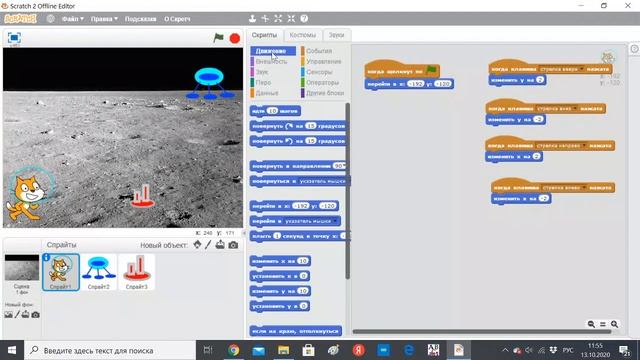Click the Windows Start button

[x=12, y=350]
